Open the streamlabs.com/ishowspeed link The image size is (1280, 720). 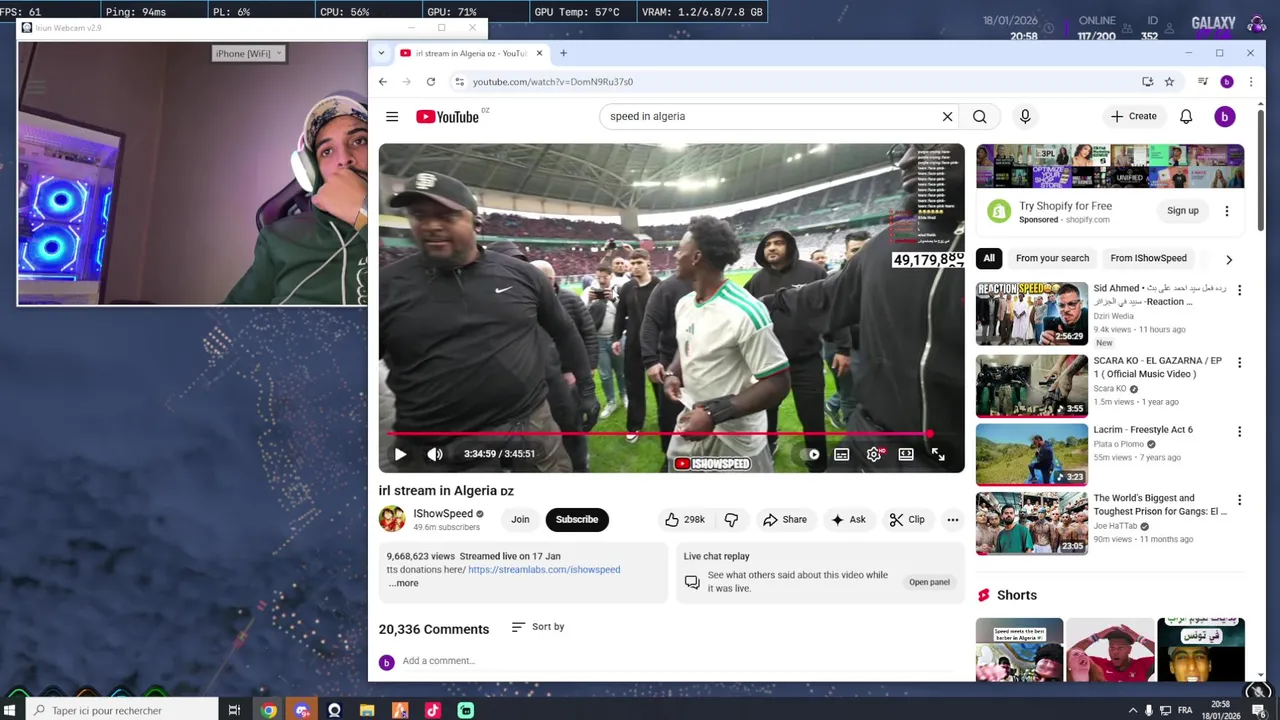coord(544,570)
